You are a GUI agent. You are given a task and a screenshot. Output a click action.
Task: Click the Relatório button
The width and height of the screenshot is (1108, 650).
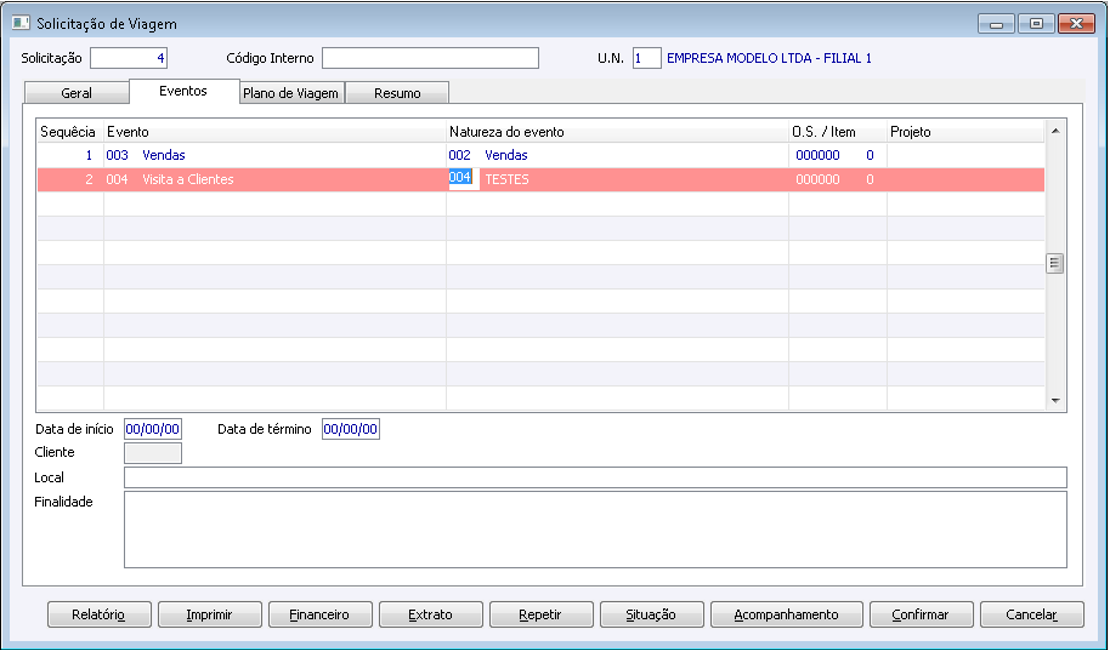(99, 615)
